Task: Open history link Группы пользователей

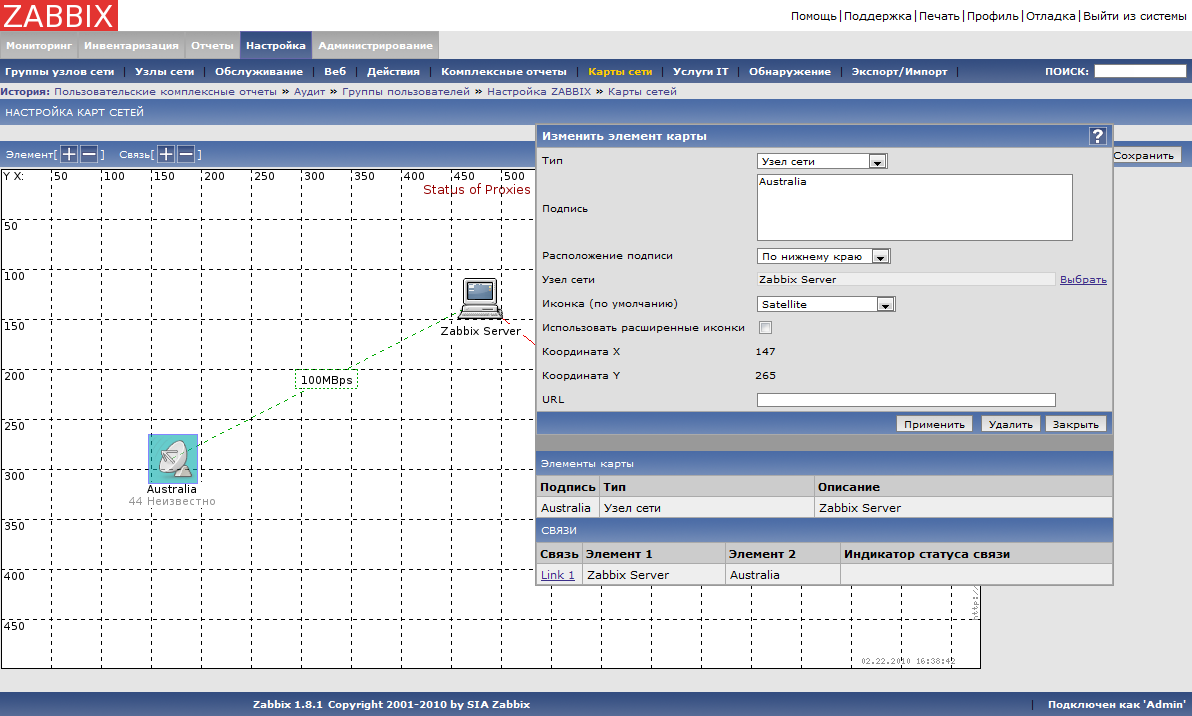Action: click(x=406, y=91)
